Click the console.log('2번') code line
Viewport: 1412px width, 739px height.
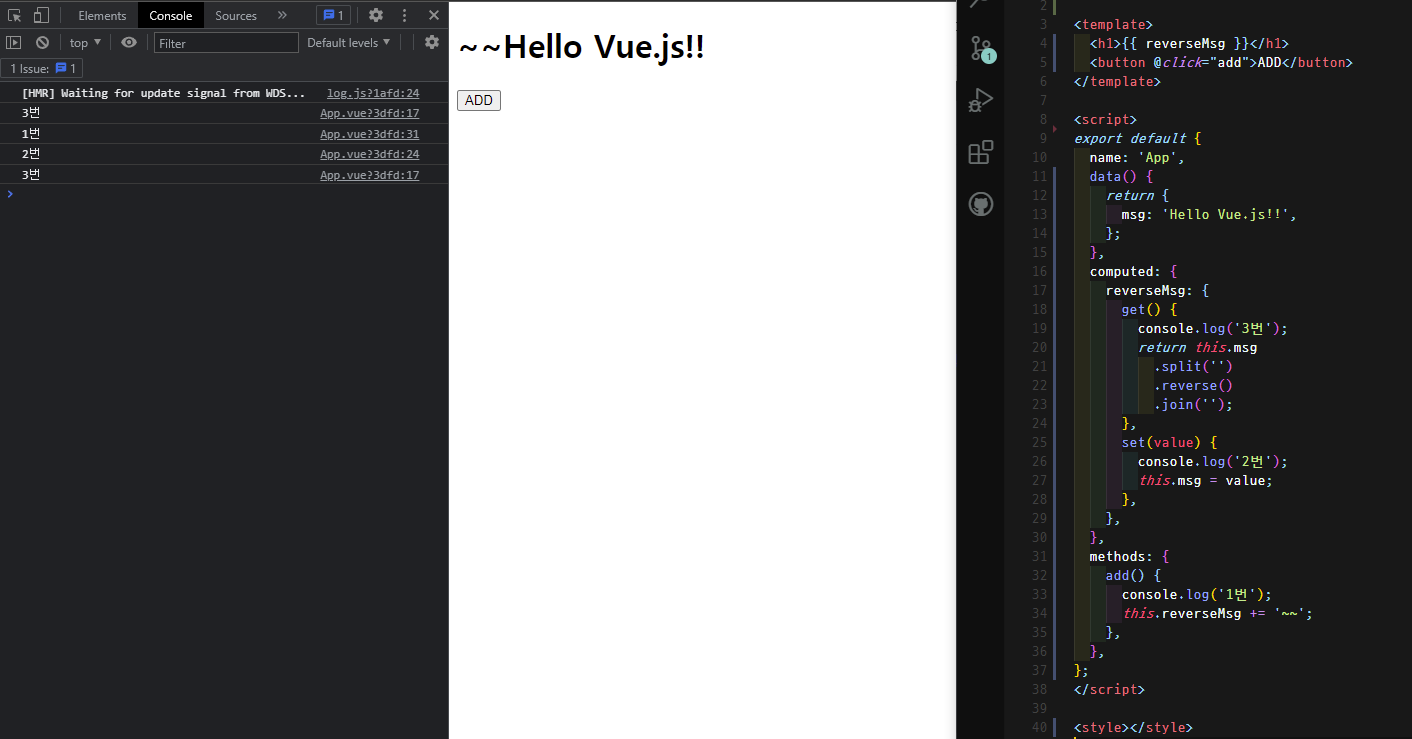tap(1213, 461)
